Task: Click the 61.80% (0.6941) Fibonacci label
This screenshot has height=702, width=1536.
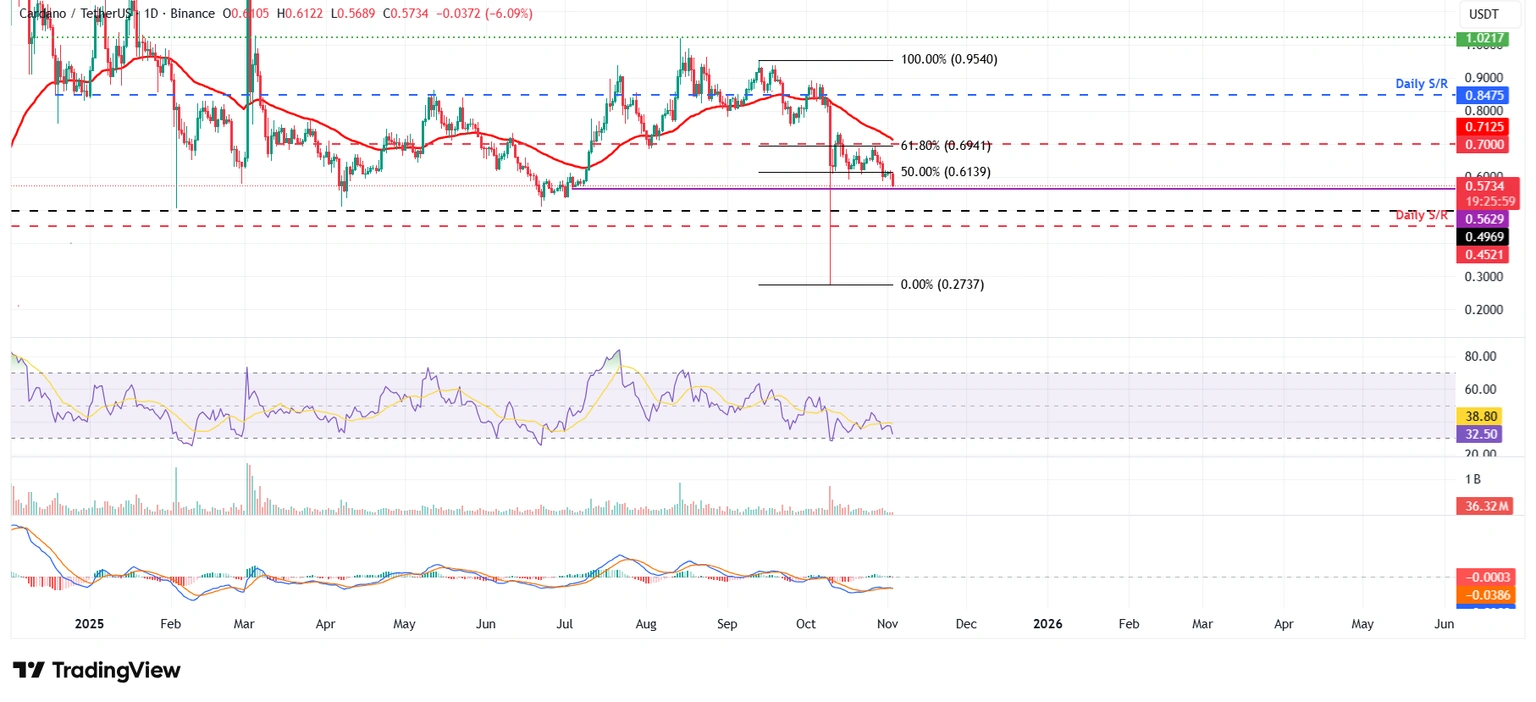Action: [x=946, y=145]
